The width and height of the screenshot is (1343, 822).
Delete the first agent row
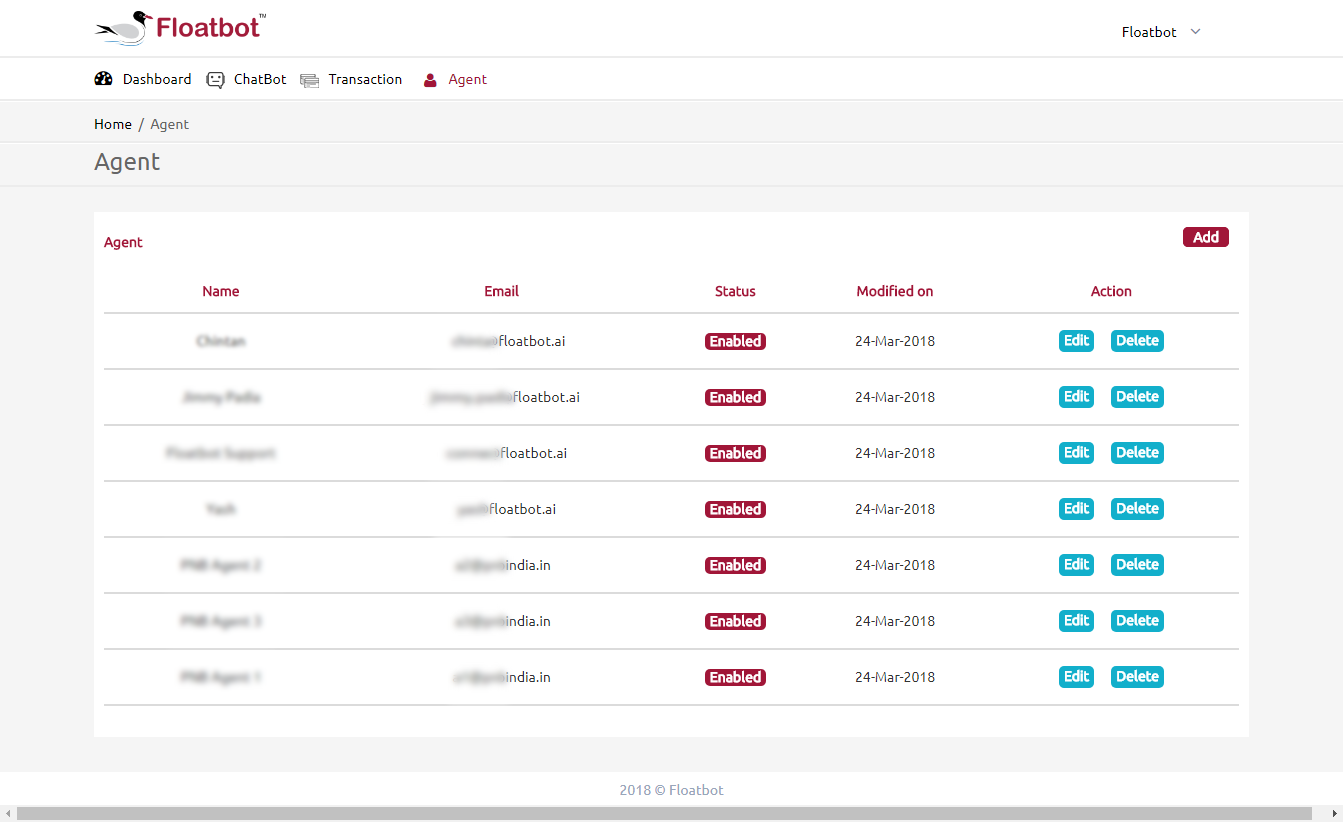point(1137,341)
